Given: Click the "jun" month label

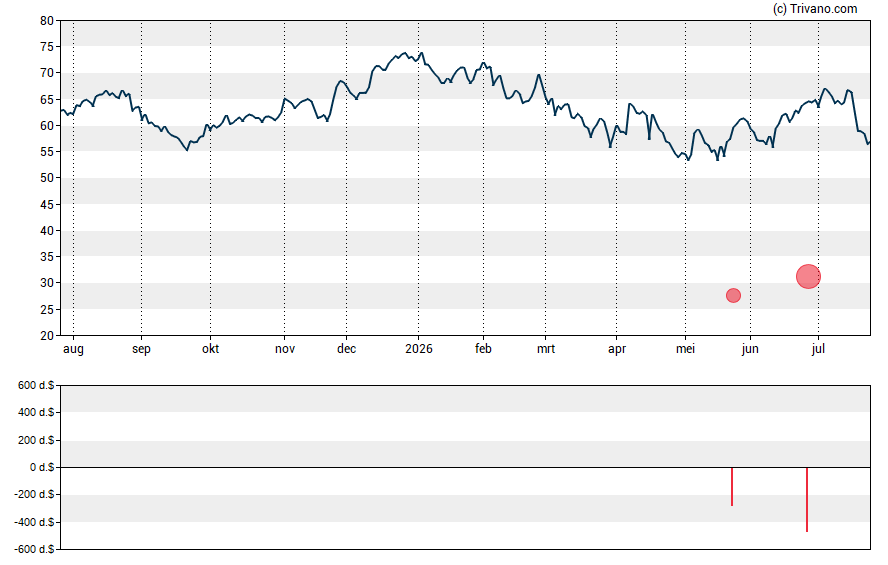Looking at the screenshot, I should point(750,349).
